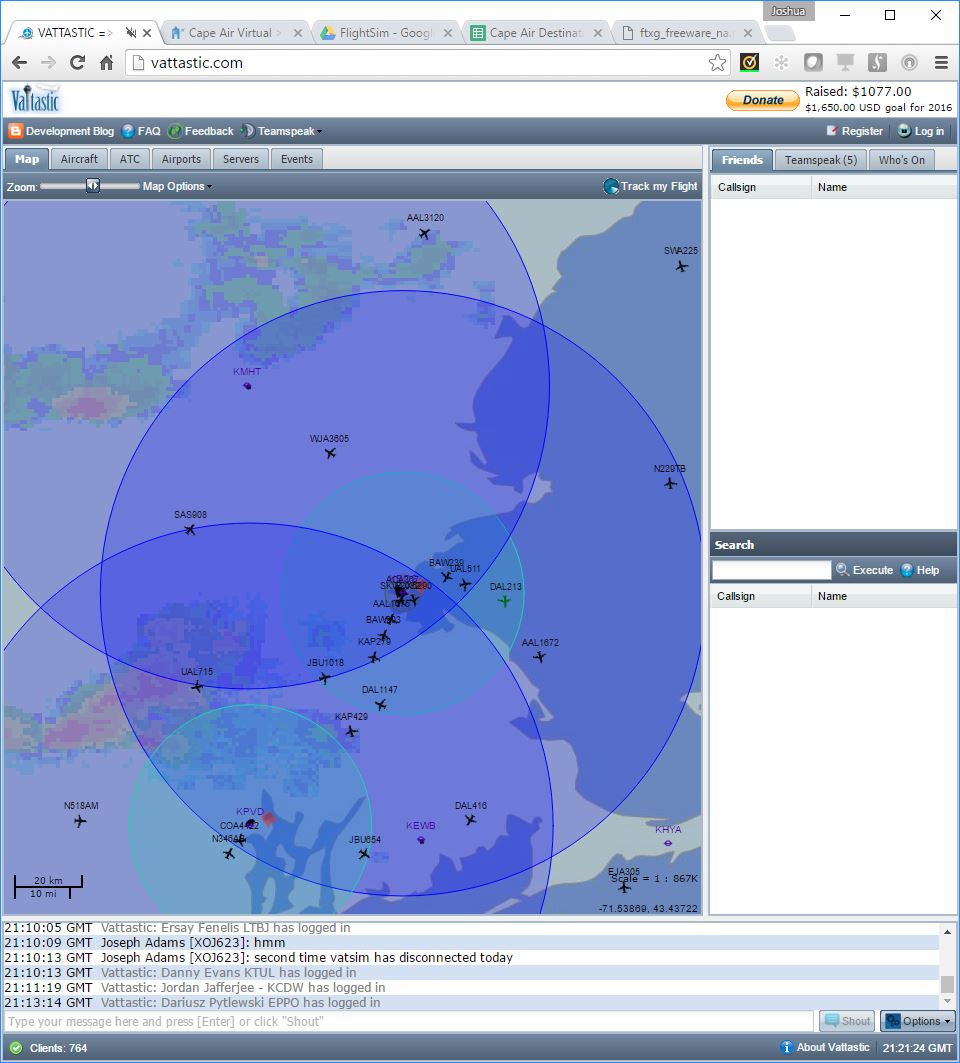Screen dimensions: 960x1063
Task: Click the Friends Callsign column header
Action: [761, 187]
